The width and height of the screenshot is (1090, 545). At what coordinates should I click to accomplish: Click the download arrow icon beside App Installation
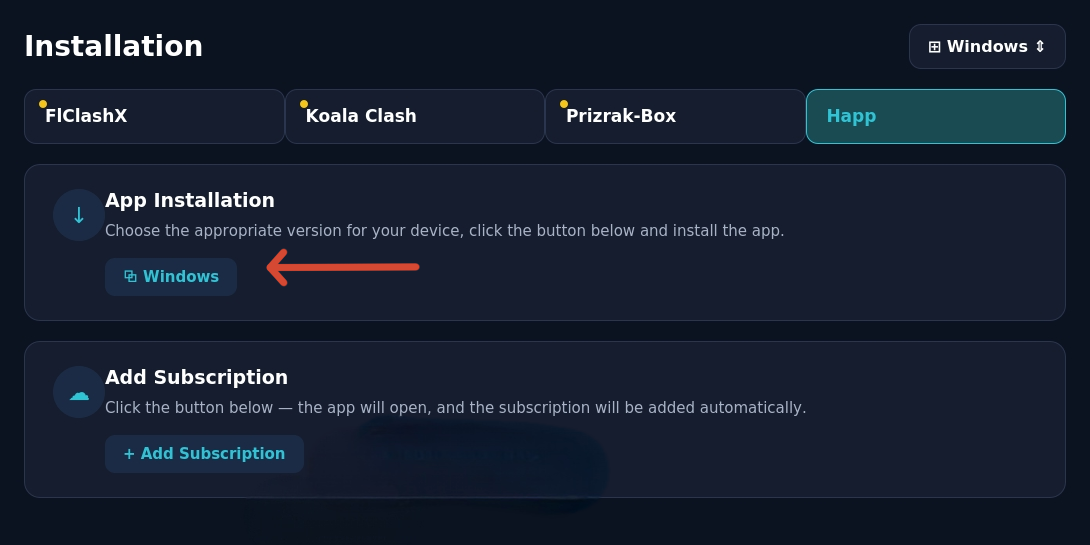pyautogui.click(x=79, y=215)
